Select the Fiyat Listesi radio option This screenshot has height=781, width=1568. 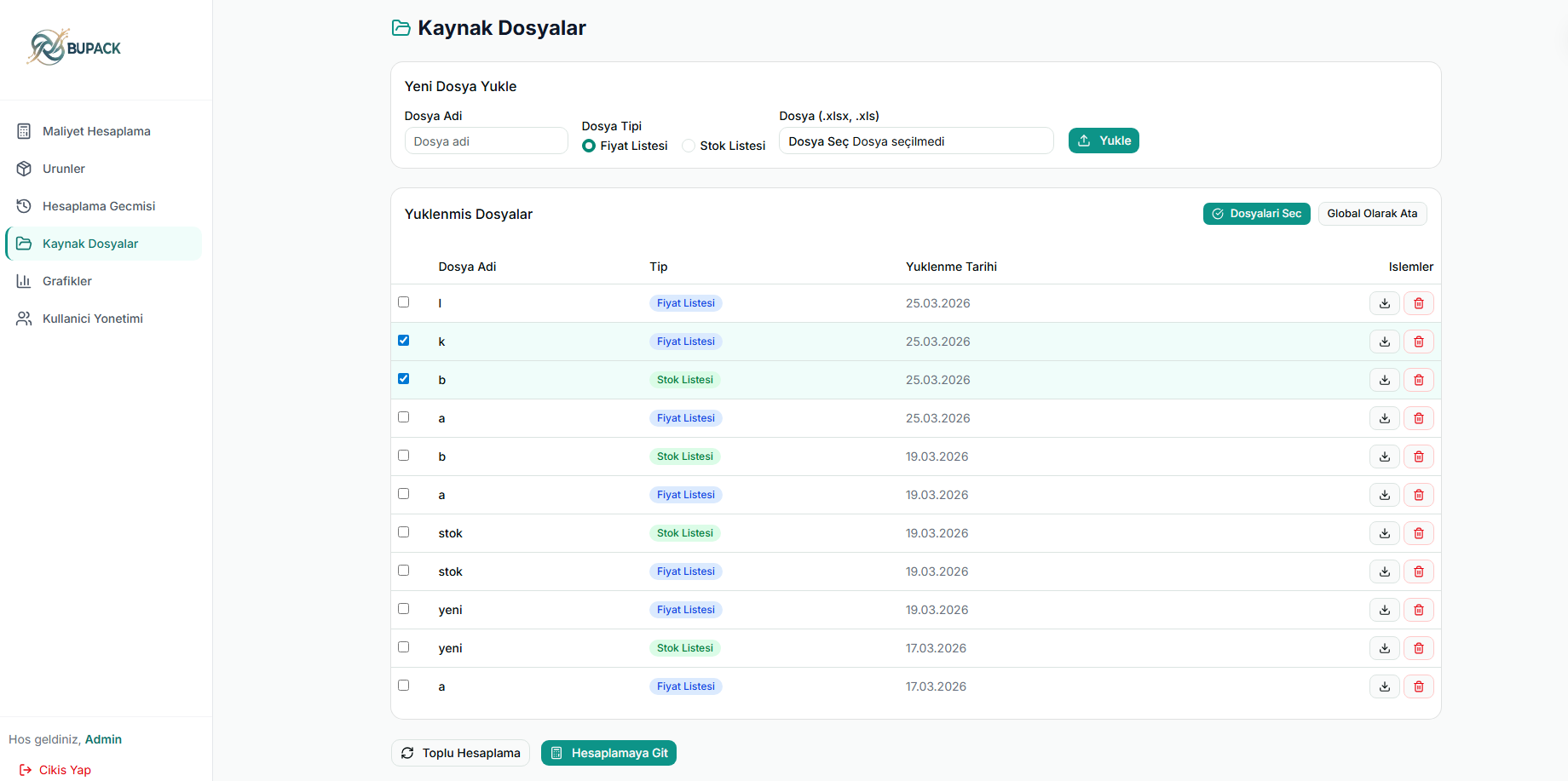[x=589, y=146]
